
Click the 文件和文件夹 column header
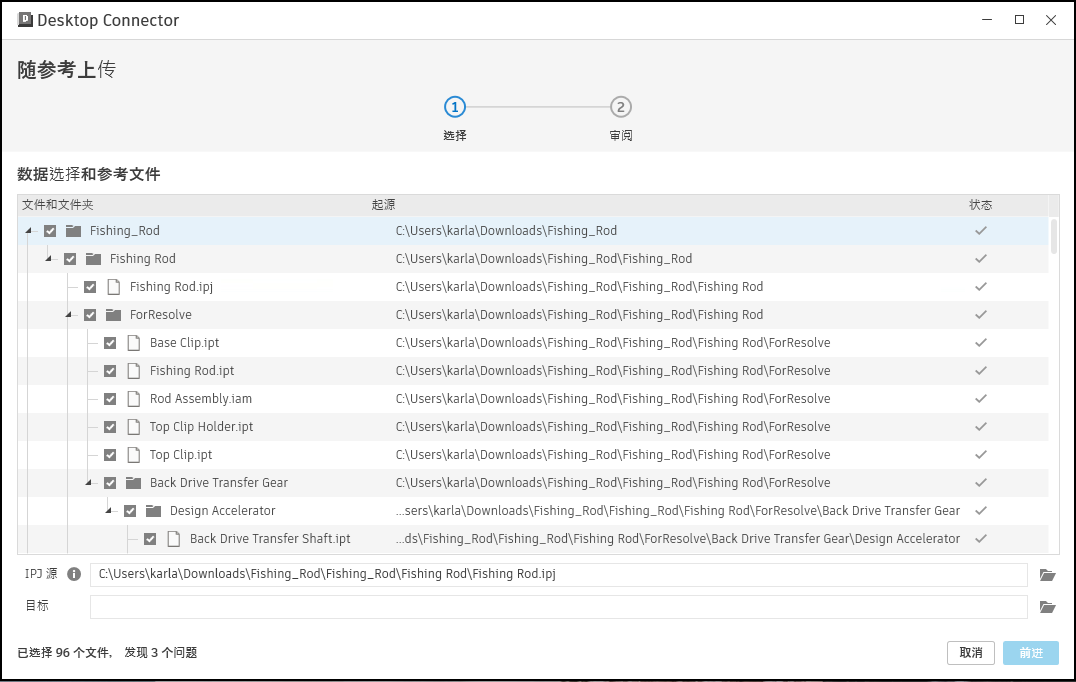58,205
